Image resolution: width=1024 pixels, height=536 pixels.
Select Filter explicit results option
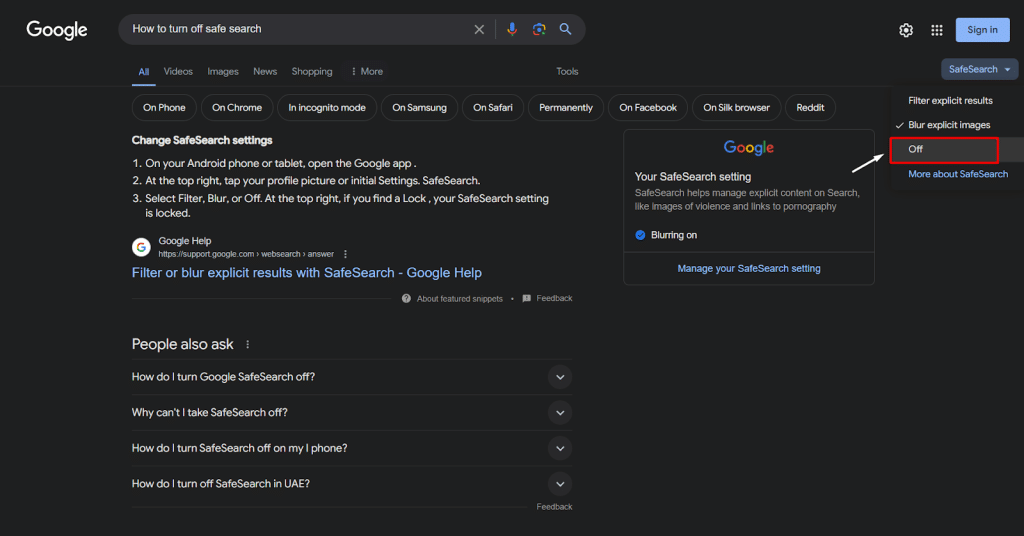click(950, 101)
